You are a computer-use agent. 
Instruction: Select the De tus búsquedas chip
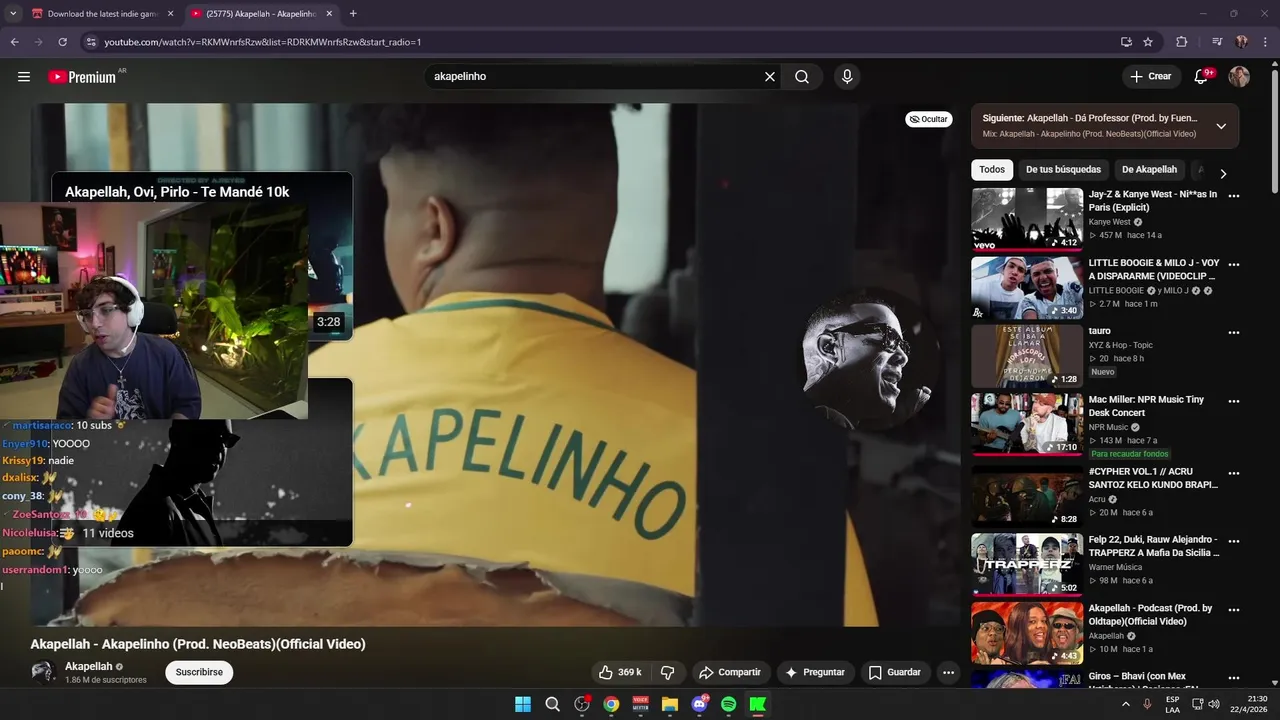click(x=1063, y=170)
